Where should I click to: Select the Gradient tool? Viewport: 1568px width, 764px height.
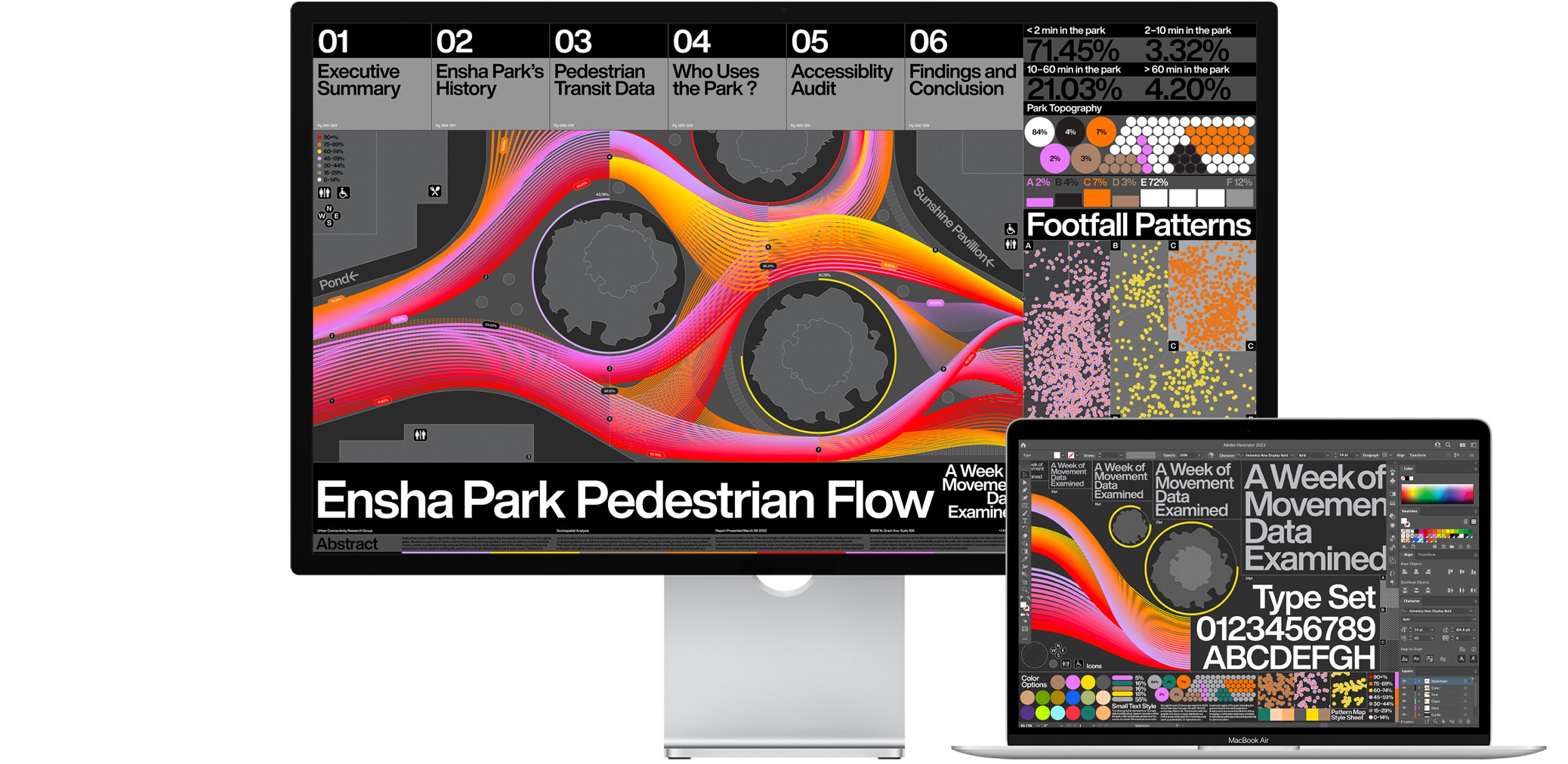tap(1024, 551)
